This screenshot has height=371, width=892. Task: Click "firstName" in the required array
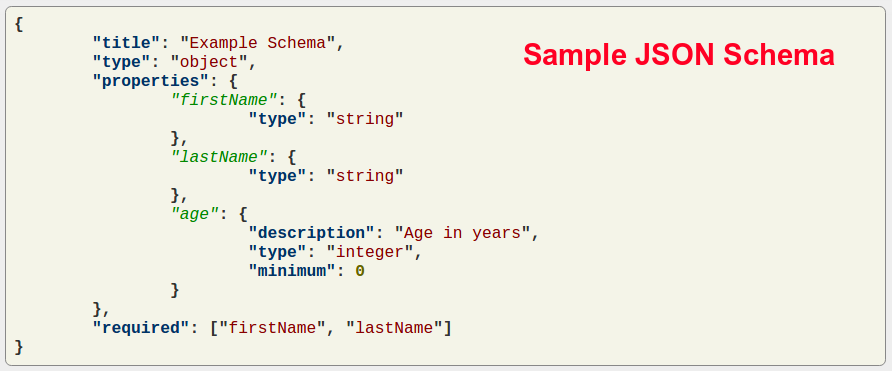272,328
